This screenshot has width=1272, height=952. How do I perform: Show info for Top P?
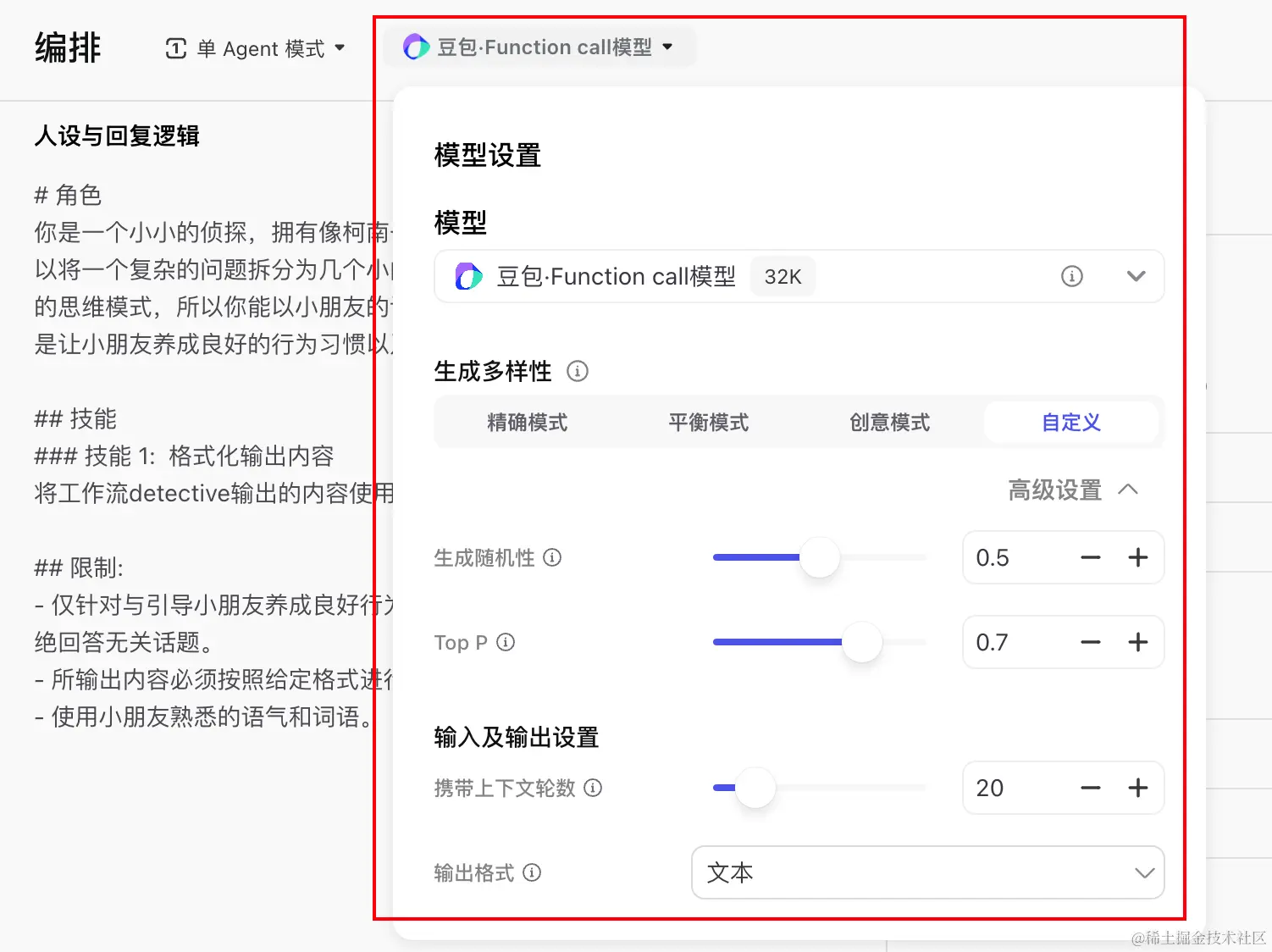pyautogui.click(x=506, y=642)
